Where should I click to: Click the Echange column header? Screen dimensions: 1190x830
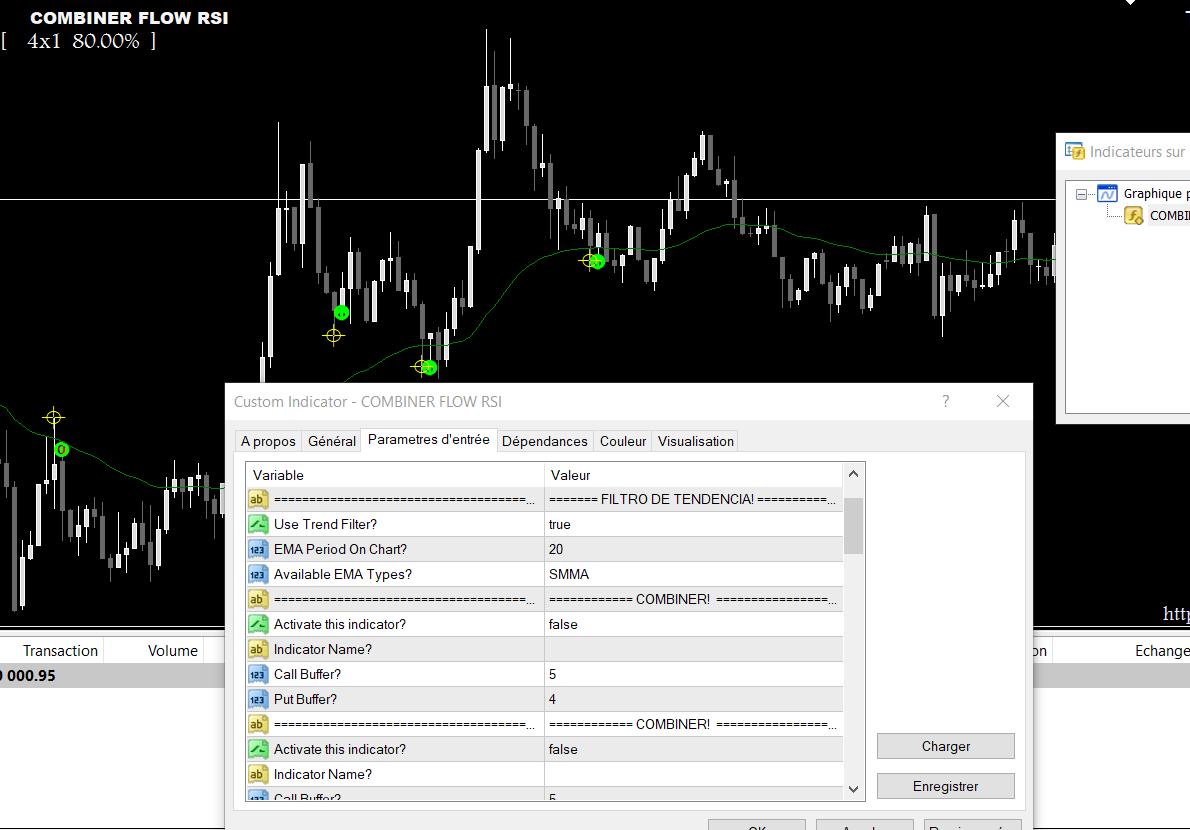click(x=1162, y=650)
